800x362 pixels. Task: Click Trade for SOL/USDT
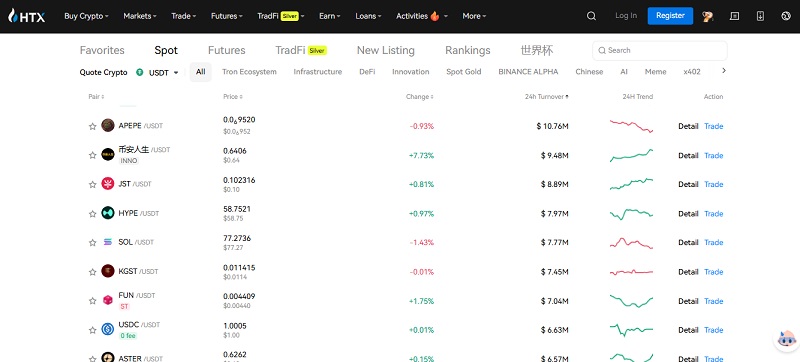714,242
